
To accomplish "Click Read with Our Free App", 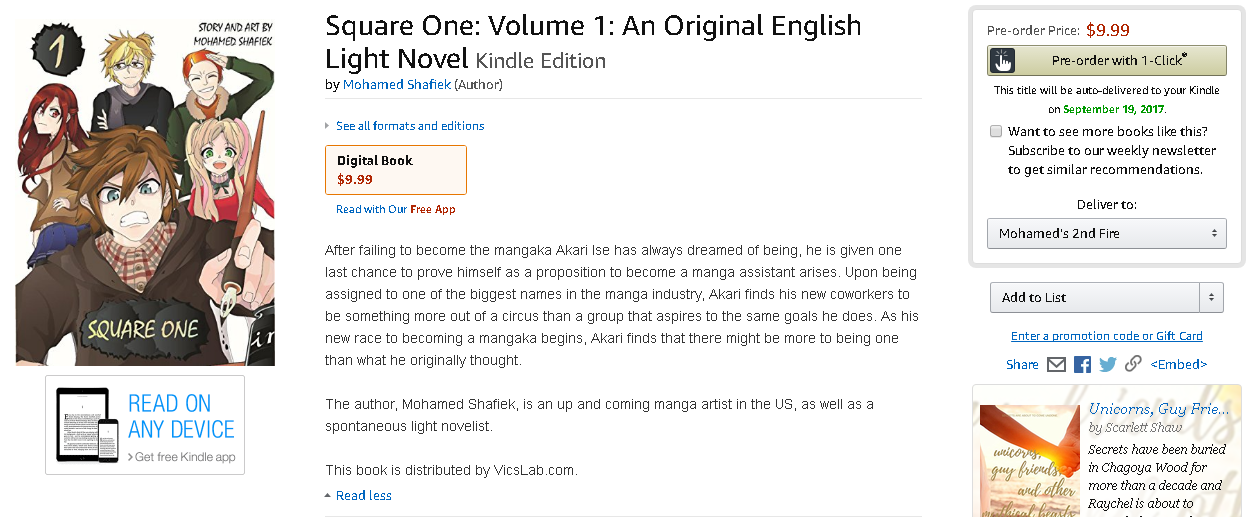I will pos(396,210).
